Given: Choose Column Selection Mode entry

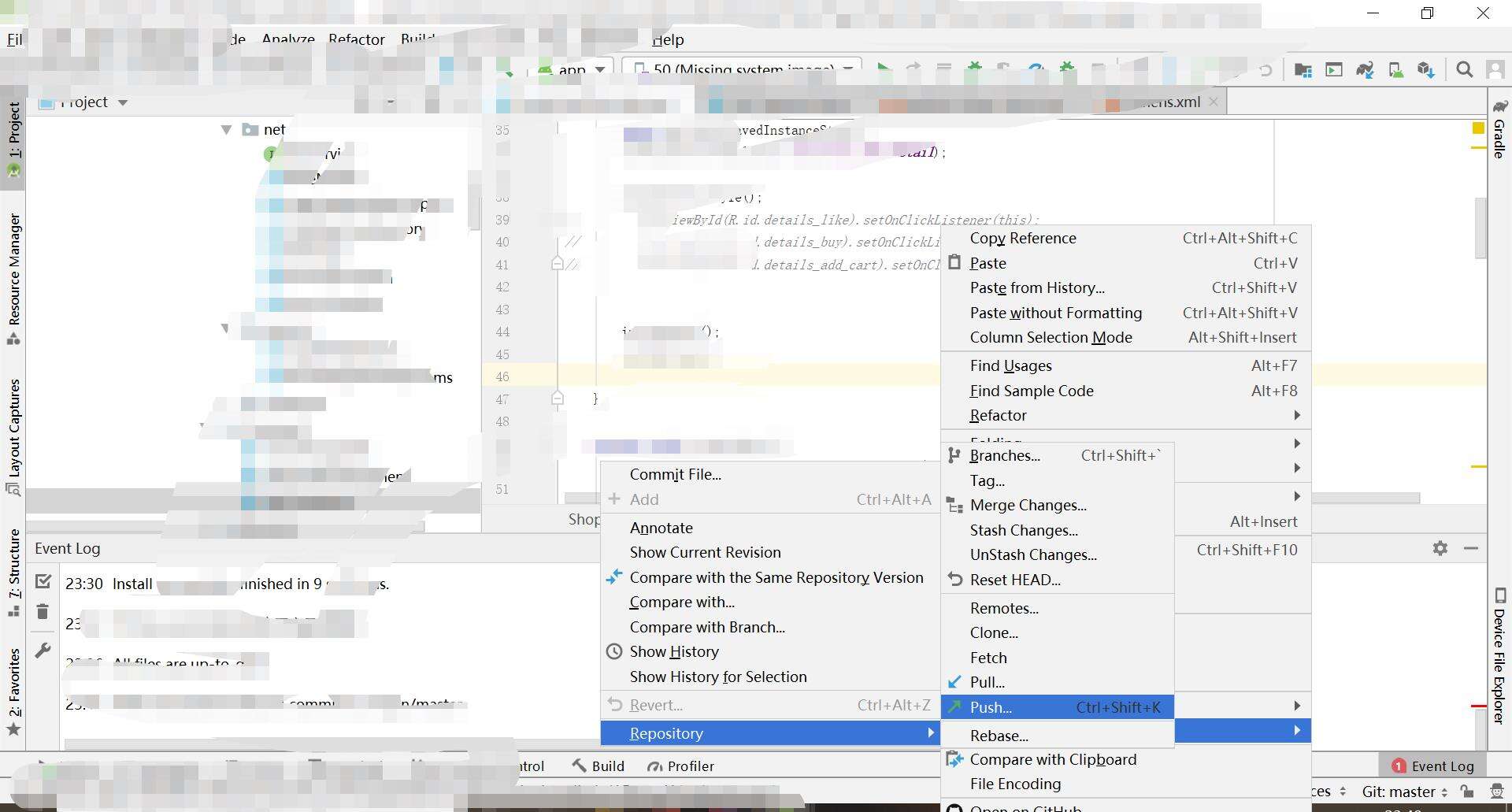Looking at the screenshot, I should 1125,337.
